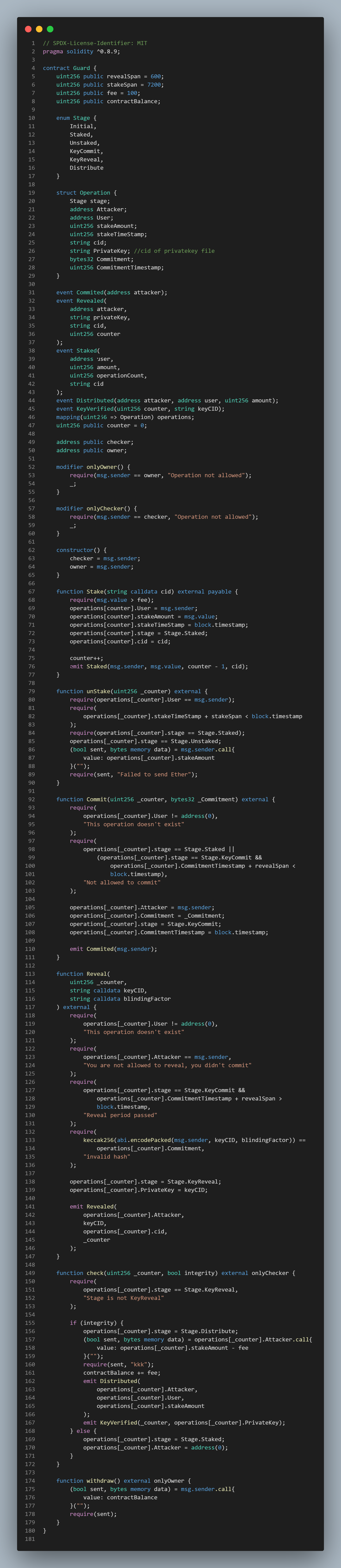This screenshot has height=1568, width=341.
Task: Click the 'event Distributed' declaration line
Action: pos(167,400)
